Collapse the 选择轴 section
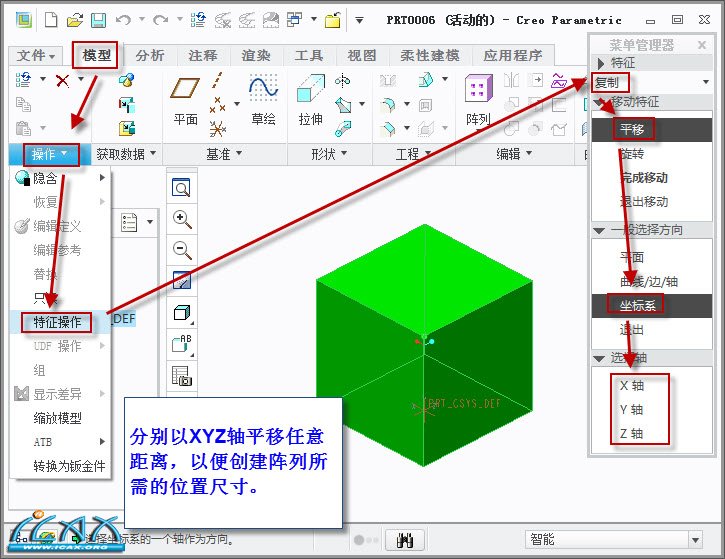725x559 pixels. pyautogui.click(x=599, y=358)
